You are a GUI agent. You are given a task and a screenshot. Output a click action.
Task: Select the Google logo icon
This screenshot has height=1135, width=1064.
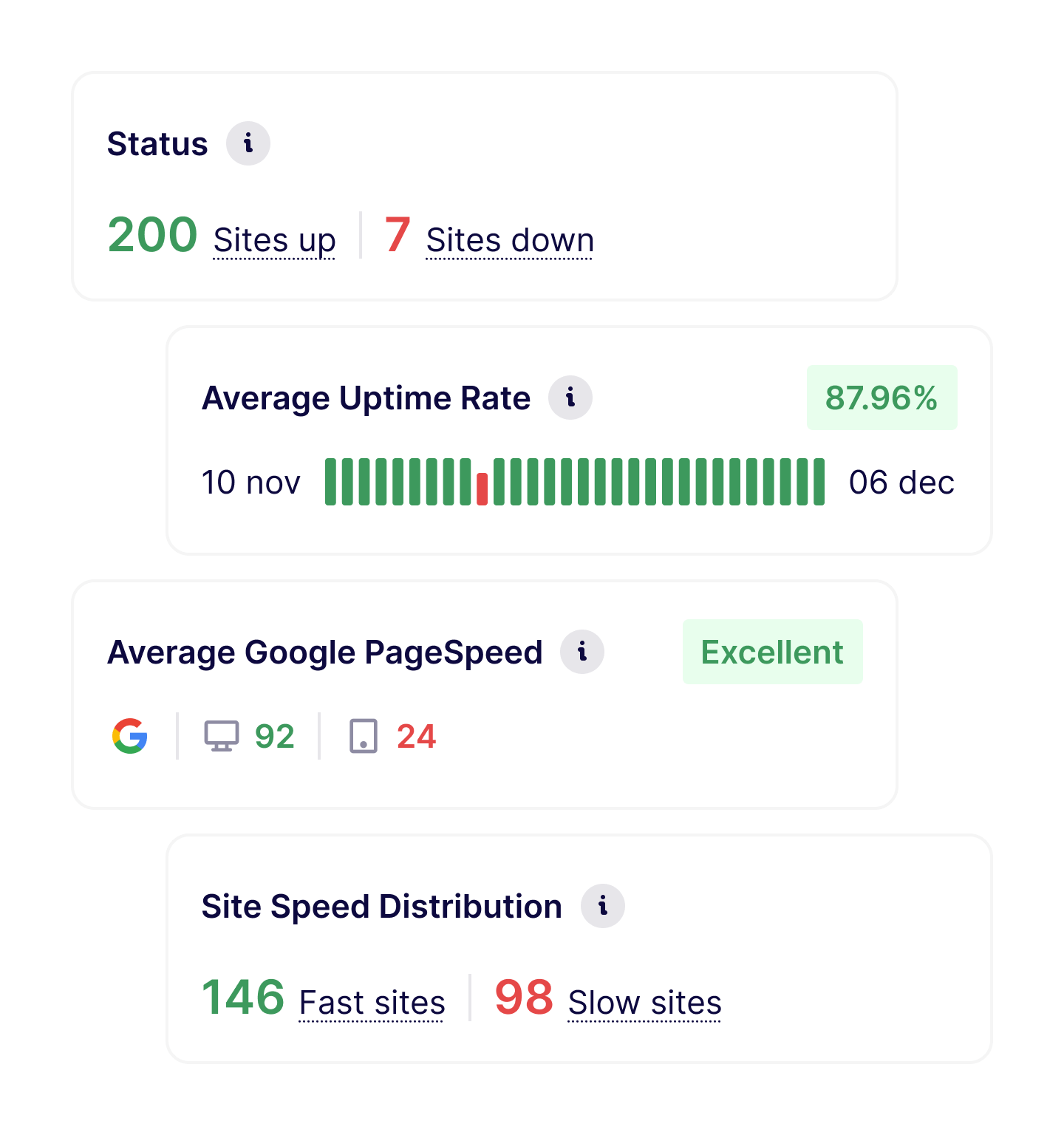click(129, 735)
